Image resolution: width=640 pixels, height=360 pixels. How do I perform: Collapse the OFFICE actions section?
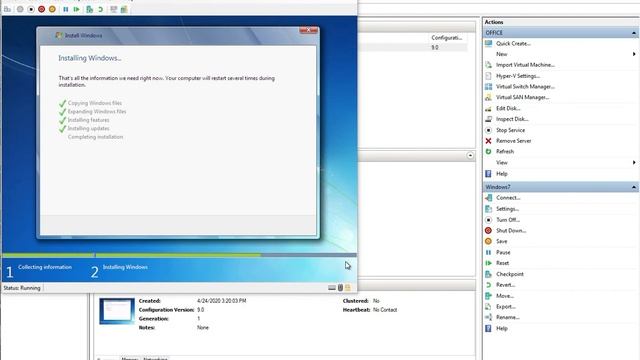point(633,33)
